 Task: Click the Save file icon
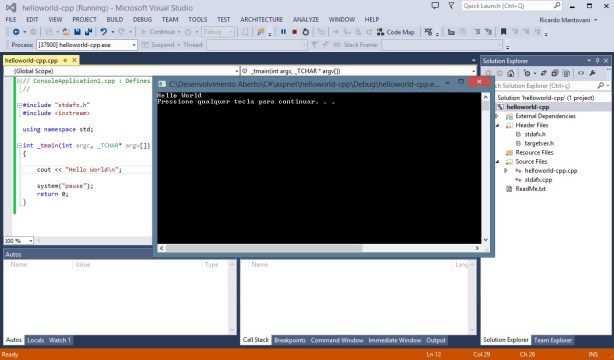[x=77, y=32]
